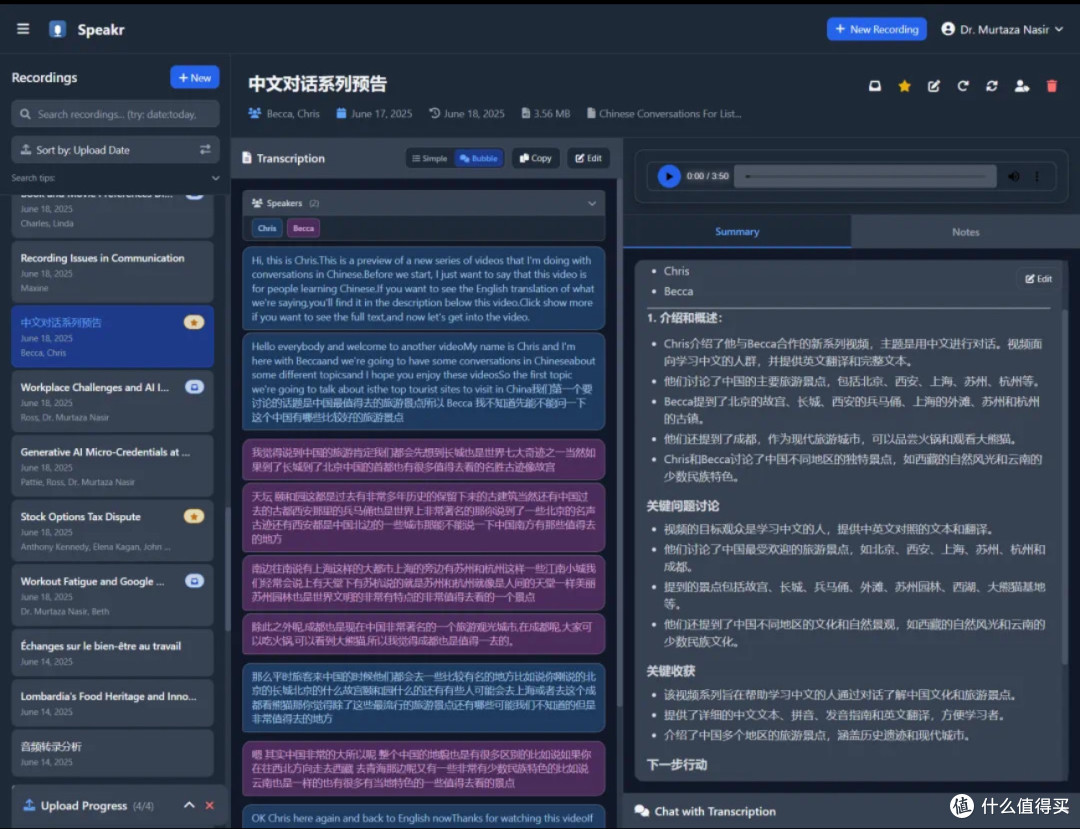The width and height of the screenshot is (1080, 829).
Task: Click the chat bubbles icon beside Chat with Transcription
Action: [641, 811]
